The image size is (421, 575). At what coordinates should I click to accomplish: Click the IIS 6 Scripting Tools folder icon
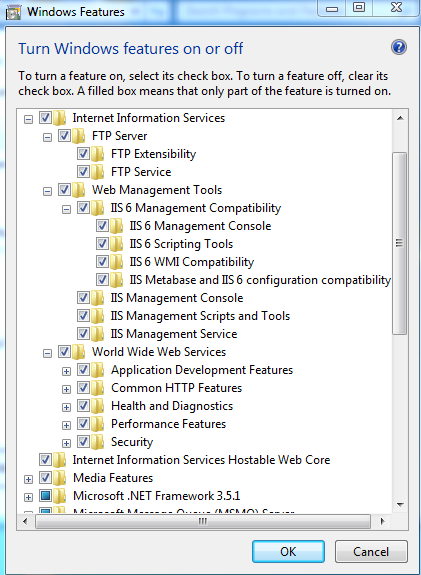tap(117, 244)
